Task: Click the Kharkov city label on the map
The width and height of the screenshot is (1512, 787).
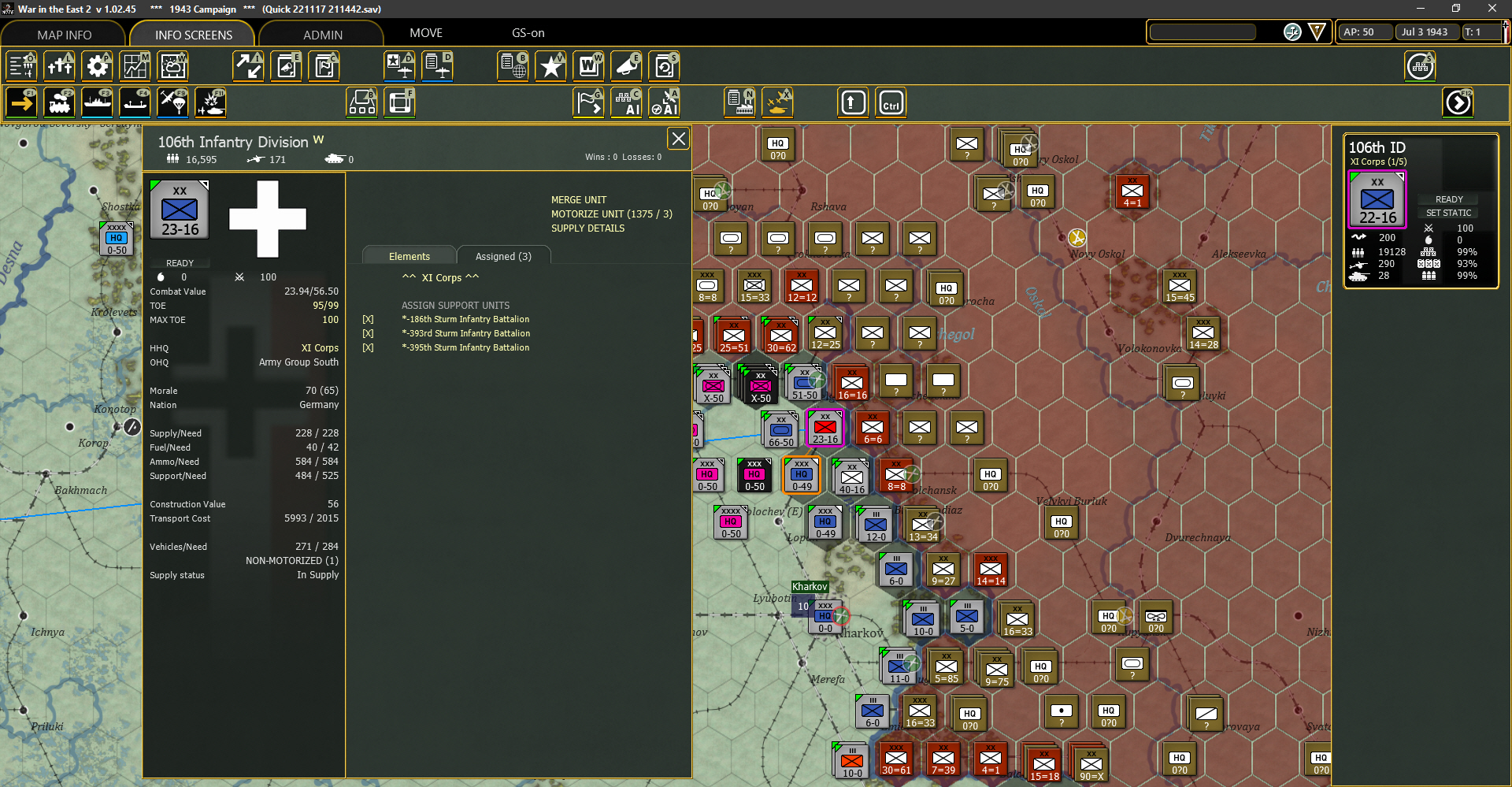Action: coord(810,586)
